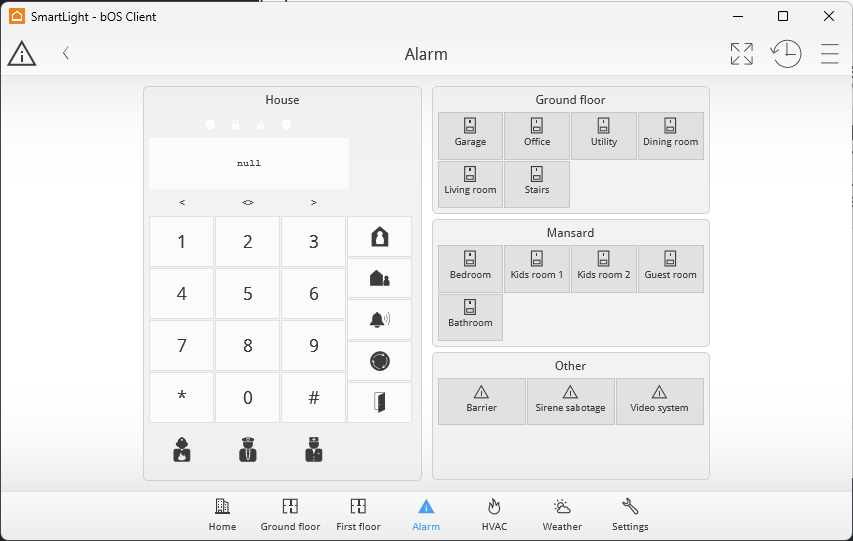Viewport: 853px width, 541px height.
Task: Switch to the Home tab
Action: 222,515
